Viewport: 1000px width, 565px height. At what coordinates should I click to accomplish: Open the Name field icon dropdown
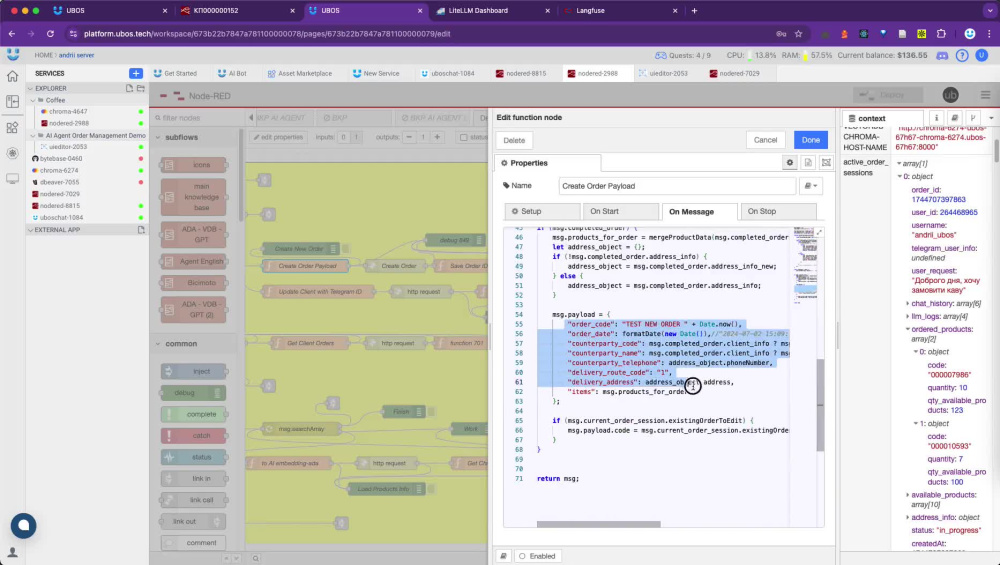pos(811,186)
